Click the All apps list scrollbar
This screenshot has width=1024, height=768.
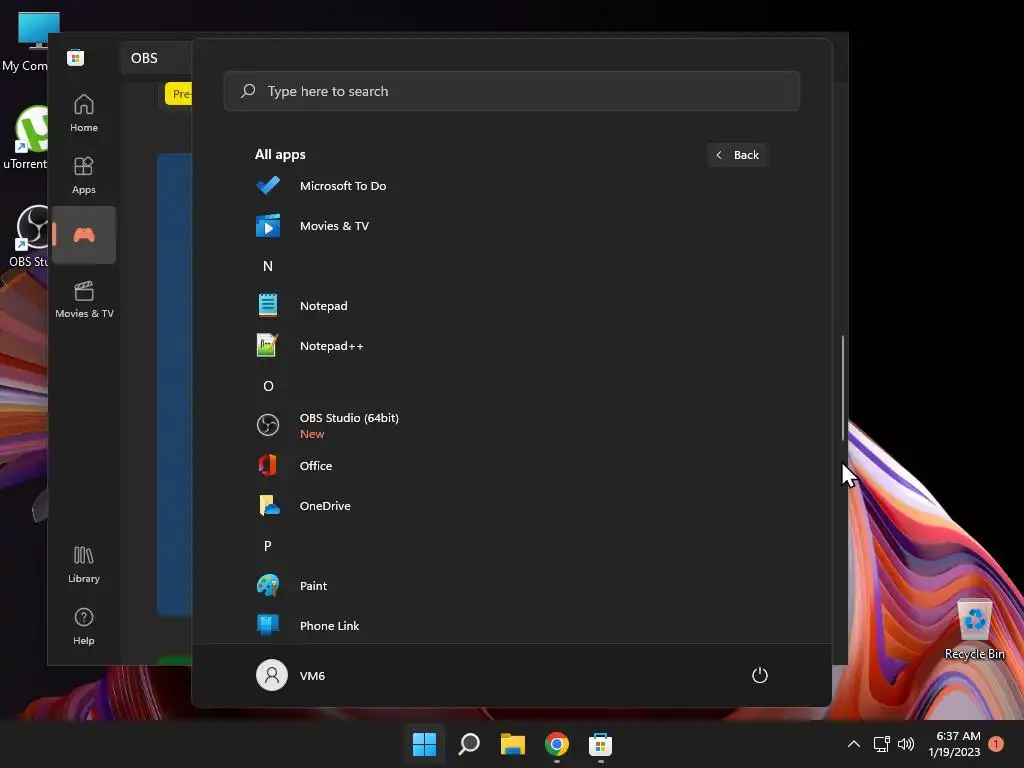843,388
